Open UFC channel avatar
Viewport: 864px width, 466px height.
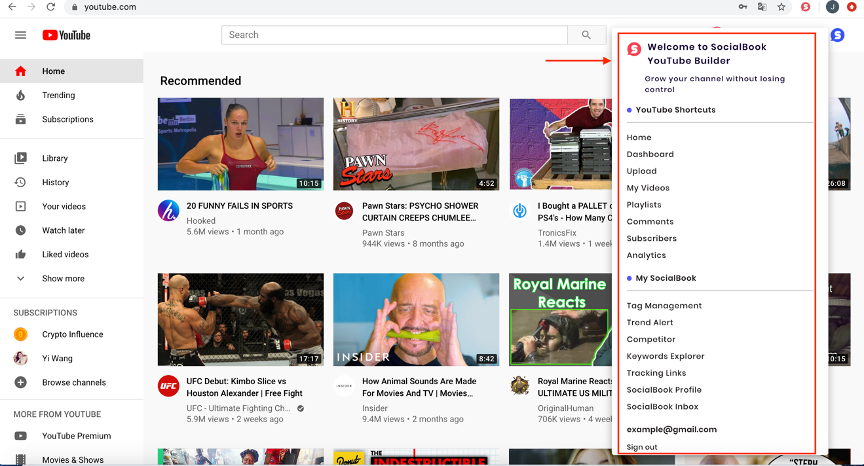point(169,386)
